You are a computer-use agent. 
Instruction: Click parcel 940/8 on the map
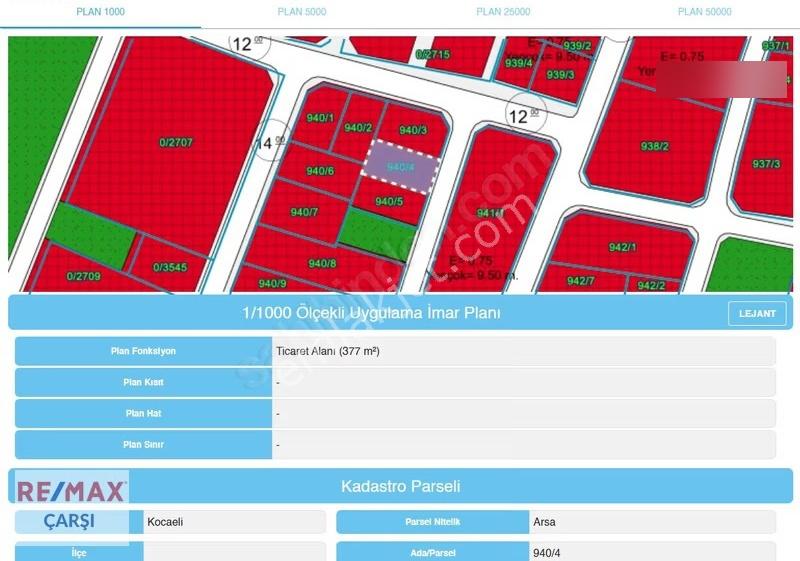click(x=322, y=264)
